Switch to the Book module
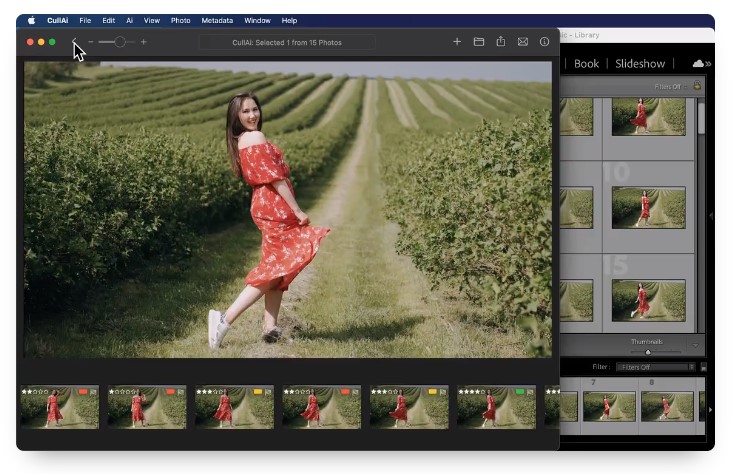The image size is (742, 474). coord(586,64)
